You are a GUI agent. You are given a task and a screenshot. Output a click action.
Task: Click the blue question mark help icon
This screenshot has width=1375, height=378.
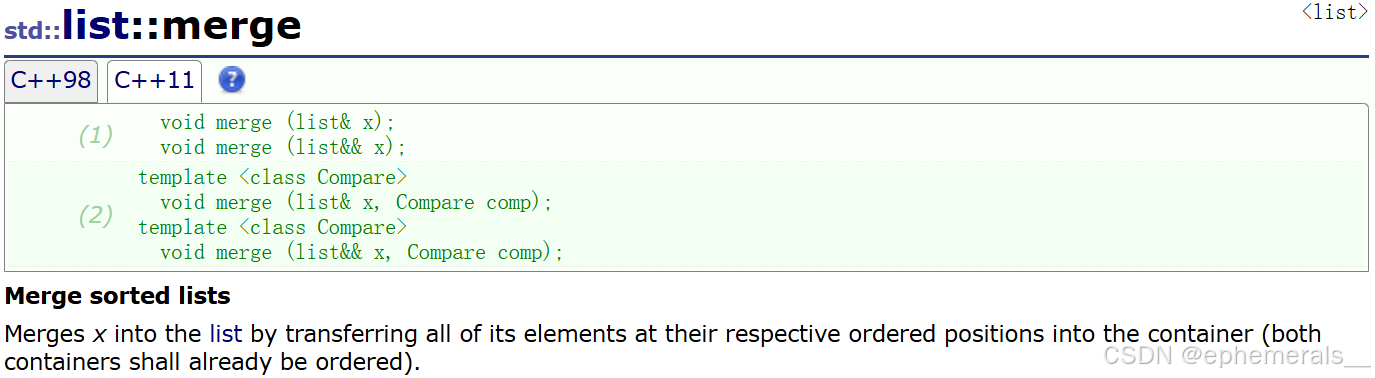(x=231, y=80)
